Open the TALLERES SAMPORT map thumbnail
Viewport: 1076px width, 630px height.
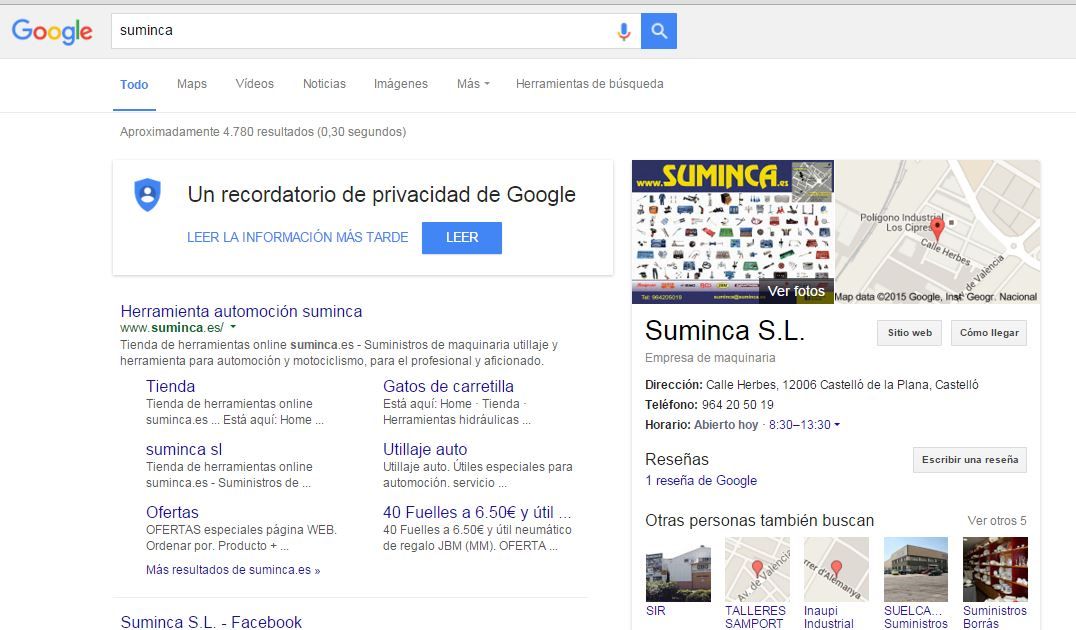(x=757, y=570)
